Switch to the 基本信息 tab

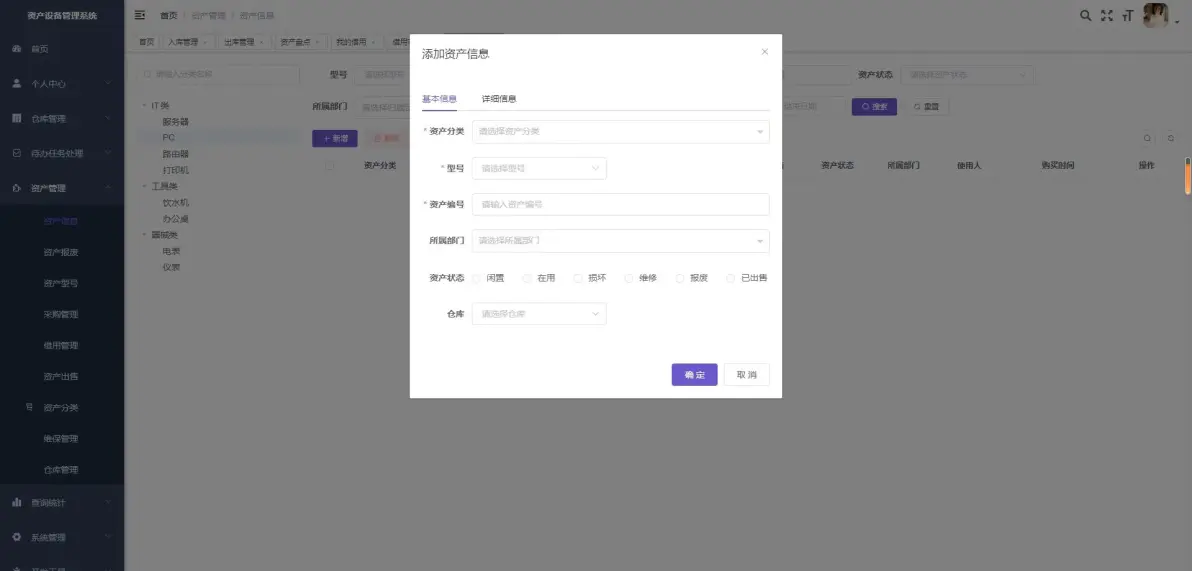439,99
